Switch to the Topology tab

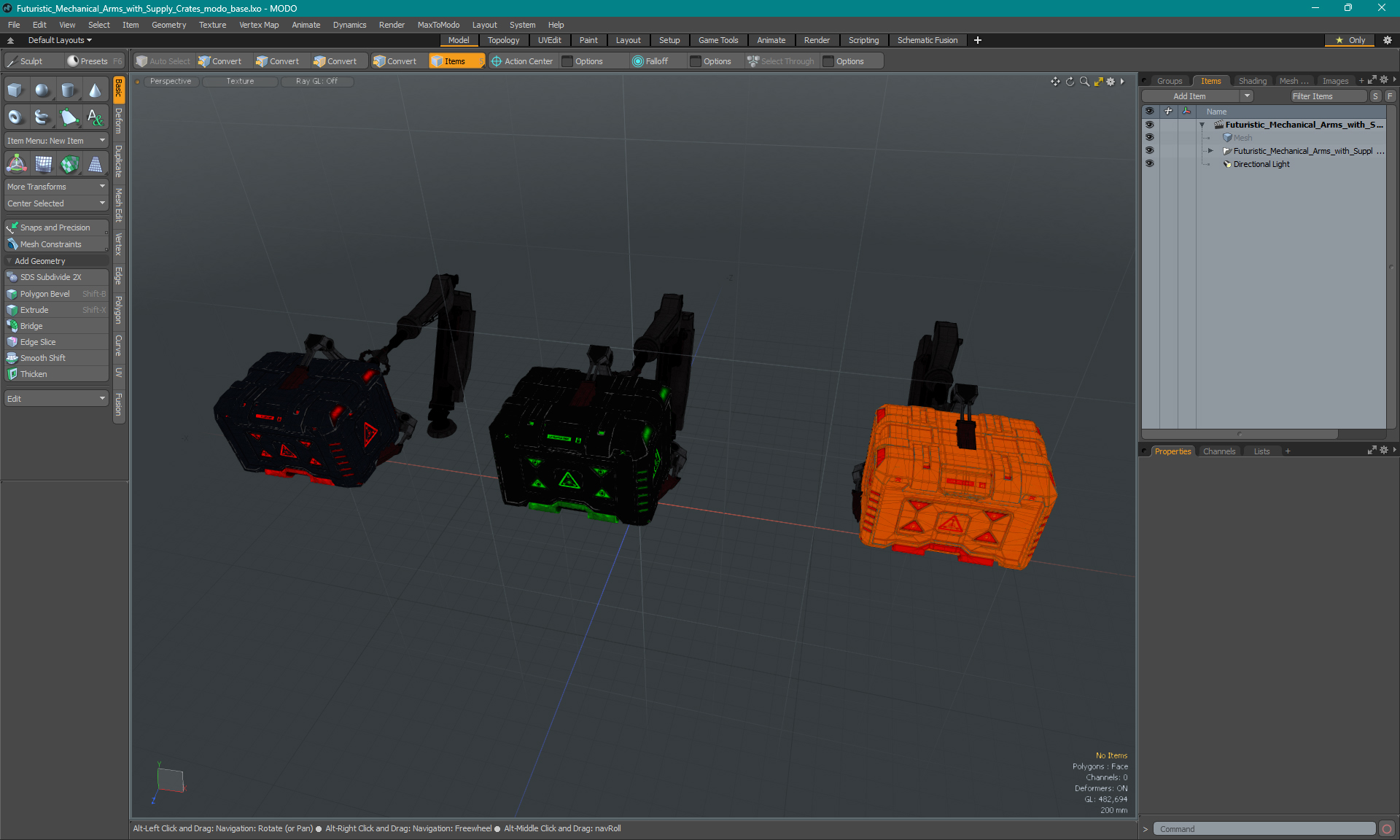[x=503, y=40]
